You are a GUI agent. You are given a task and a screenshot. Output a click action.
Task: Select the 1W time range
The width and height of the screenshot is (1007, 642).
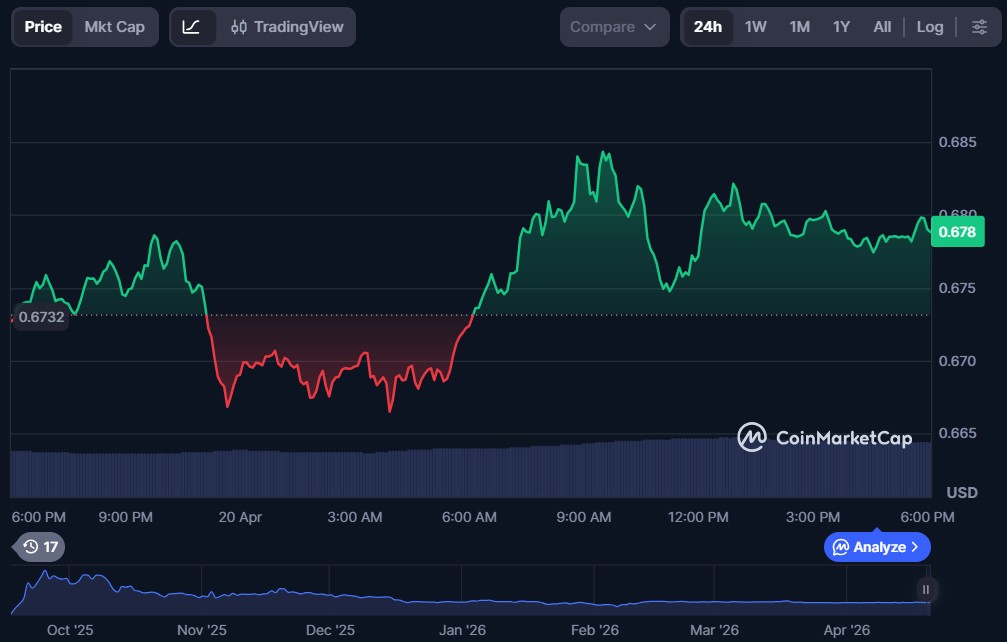755,27
